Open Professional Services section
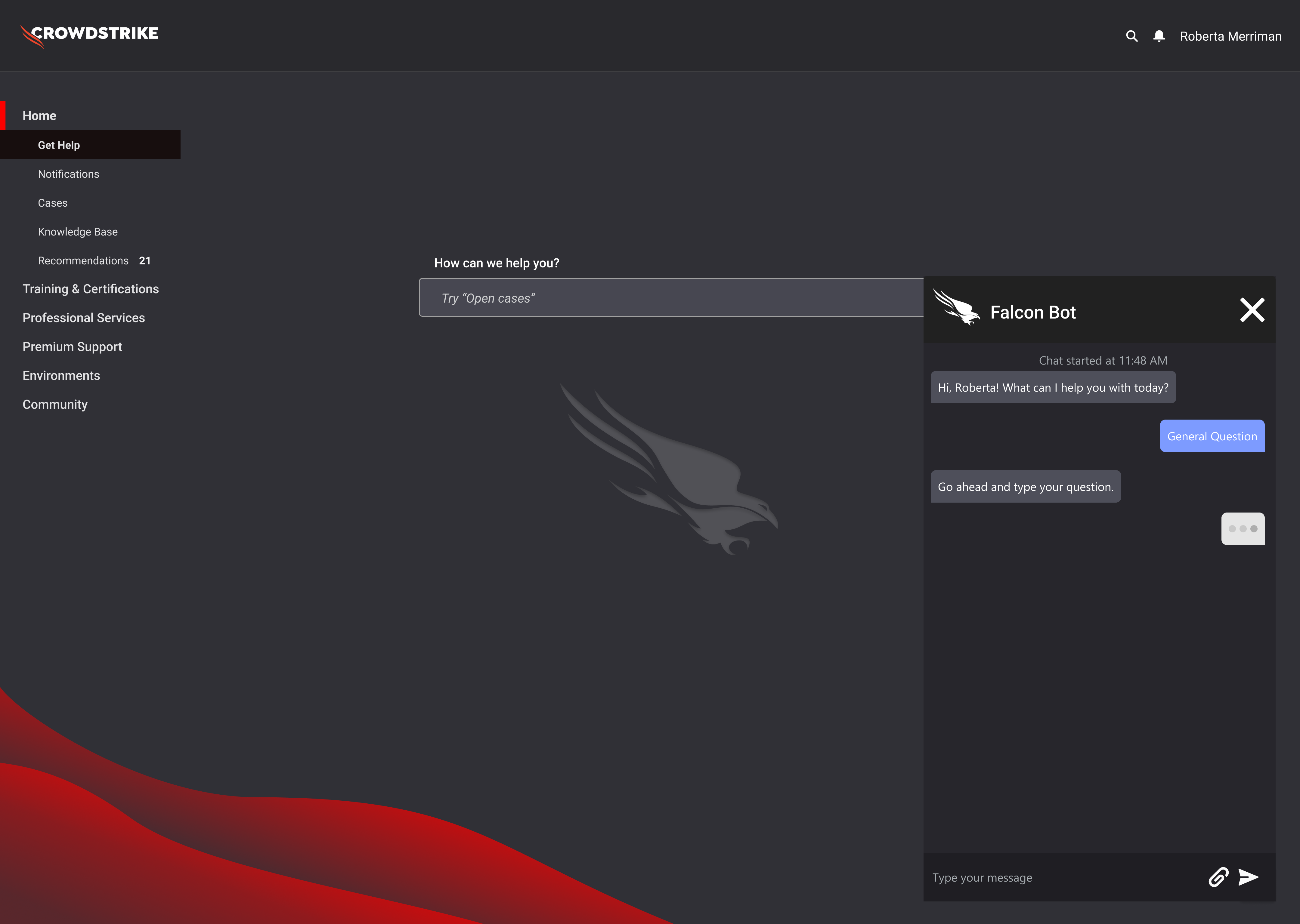This screenshot has width=1300, height=924. 84,318
